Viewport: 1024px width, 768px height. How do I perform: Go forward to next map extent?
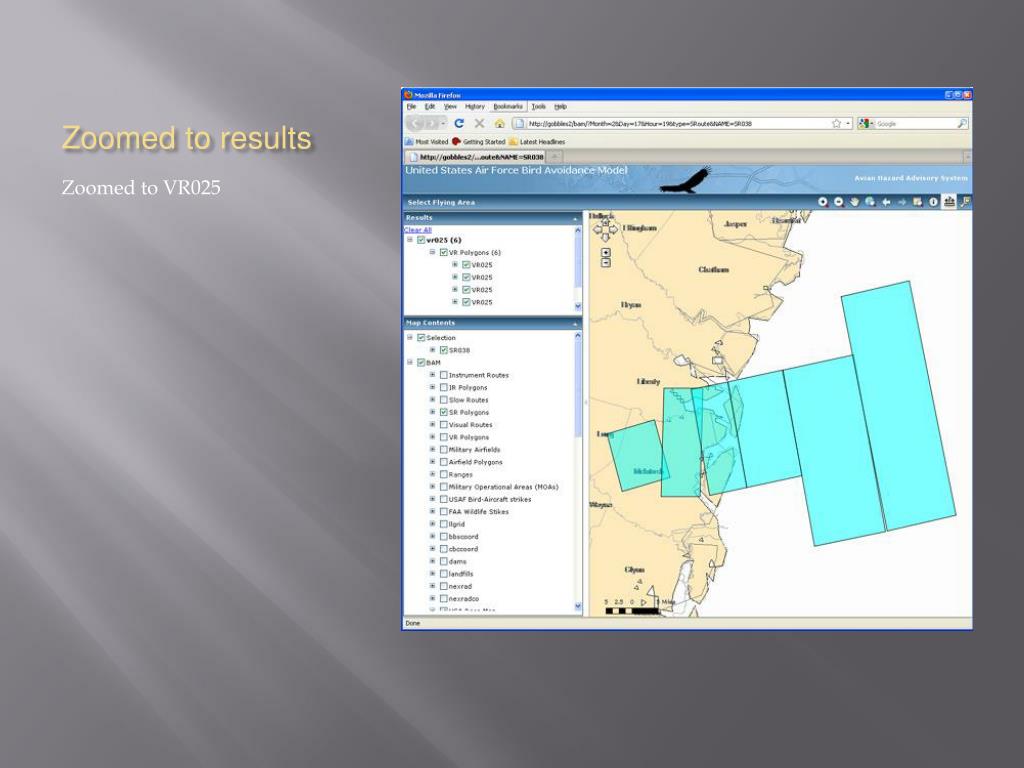tap(902, 202)
